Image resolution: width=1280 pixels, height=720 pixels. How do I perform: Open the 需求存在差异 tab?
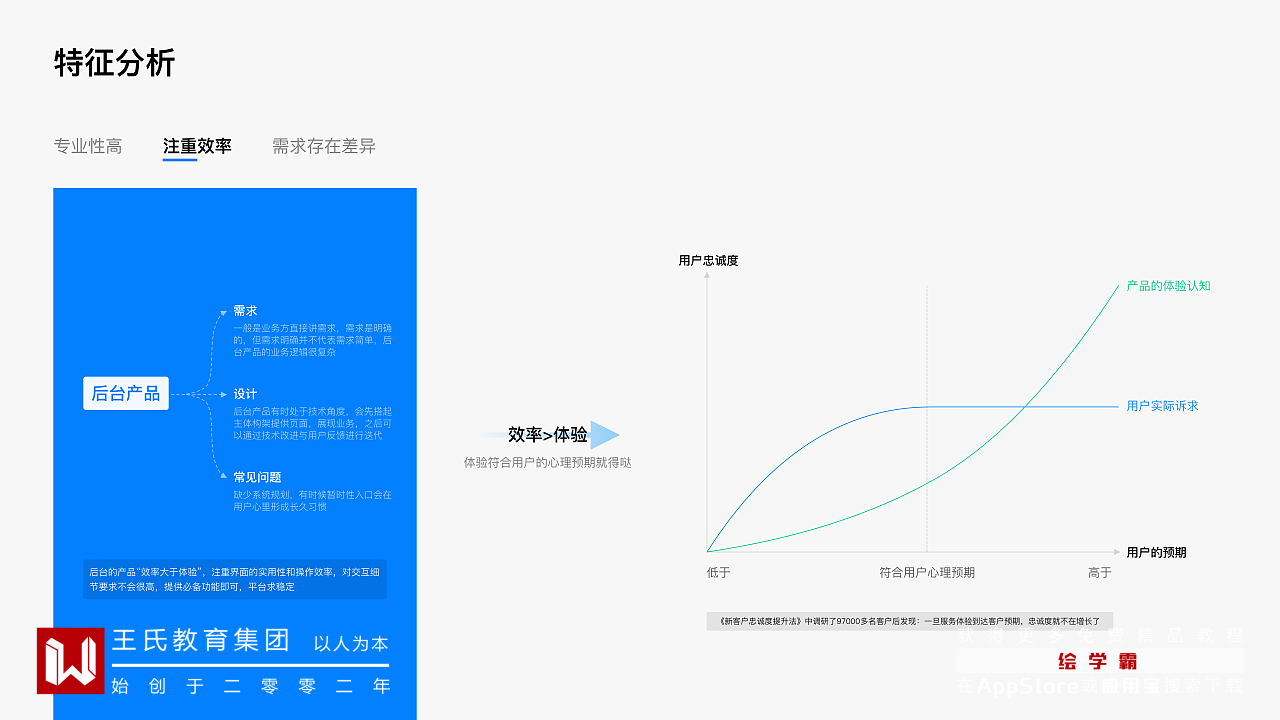[x=324, y=146]
